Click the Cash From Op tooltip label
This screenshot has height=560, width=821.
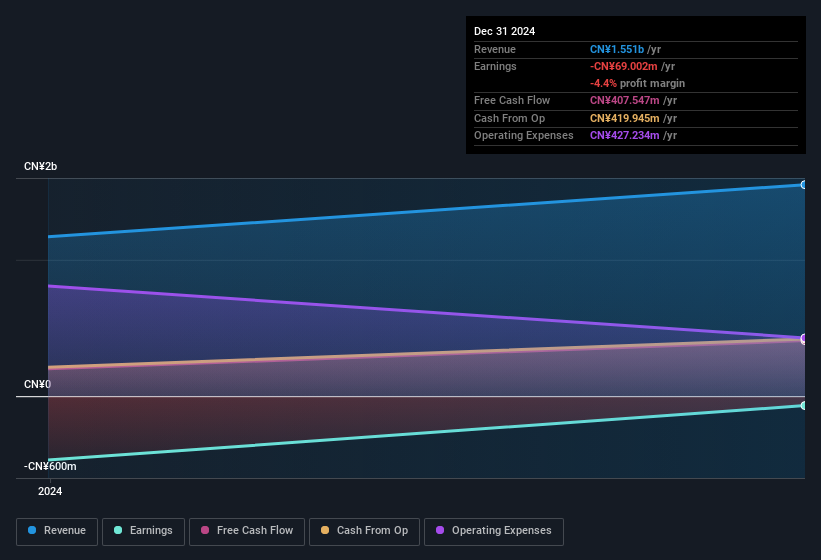click(x=509, y=118)
